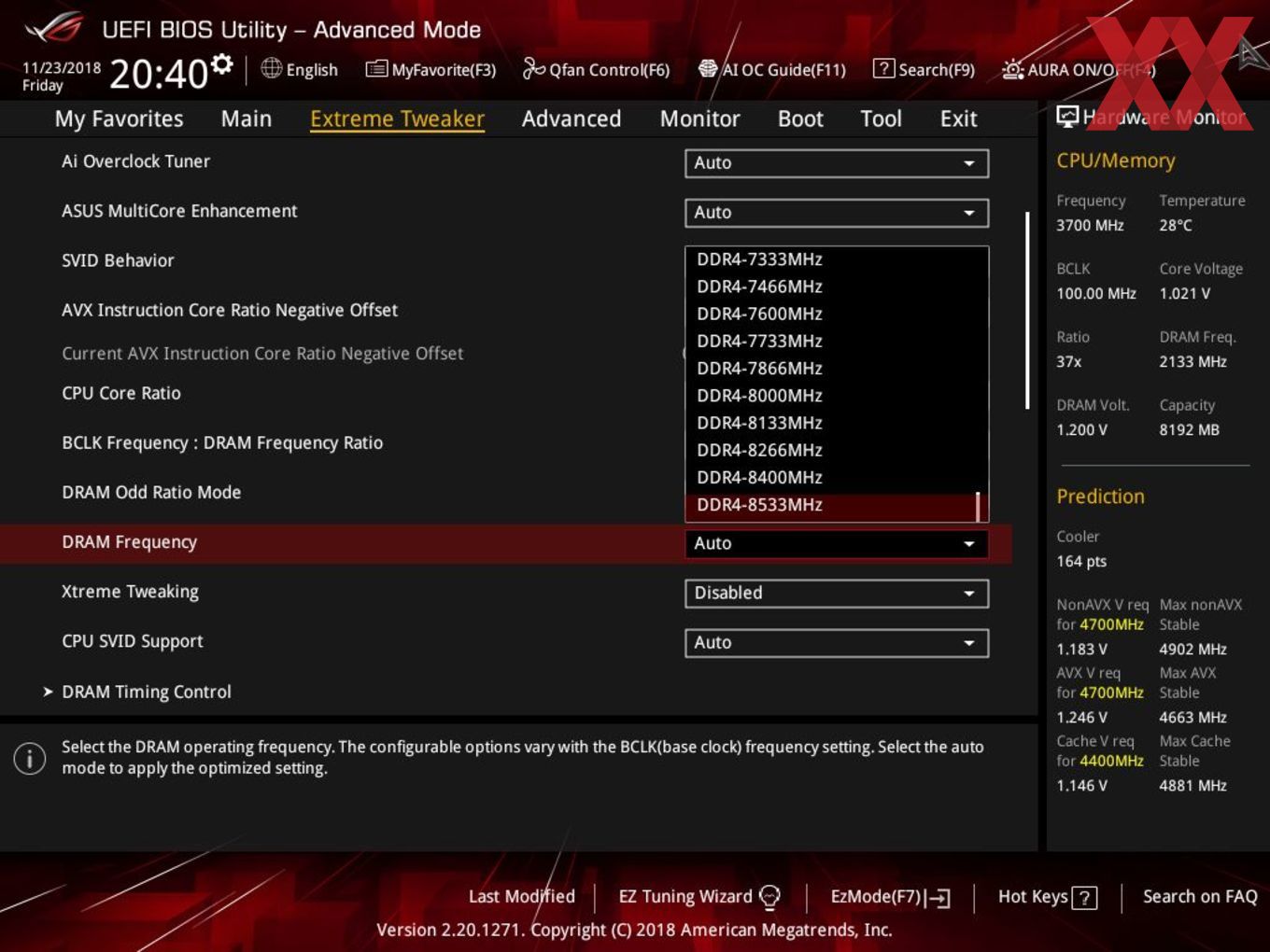The image size is (1270, 952).
Task: Click the info icon beside the help text
Action: (x=30, y=758)
